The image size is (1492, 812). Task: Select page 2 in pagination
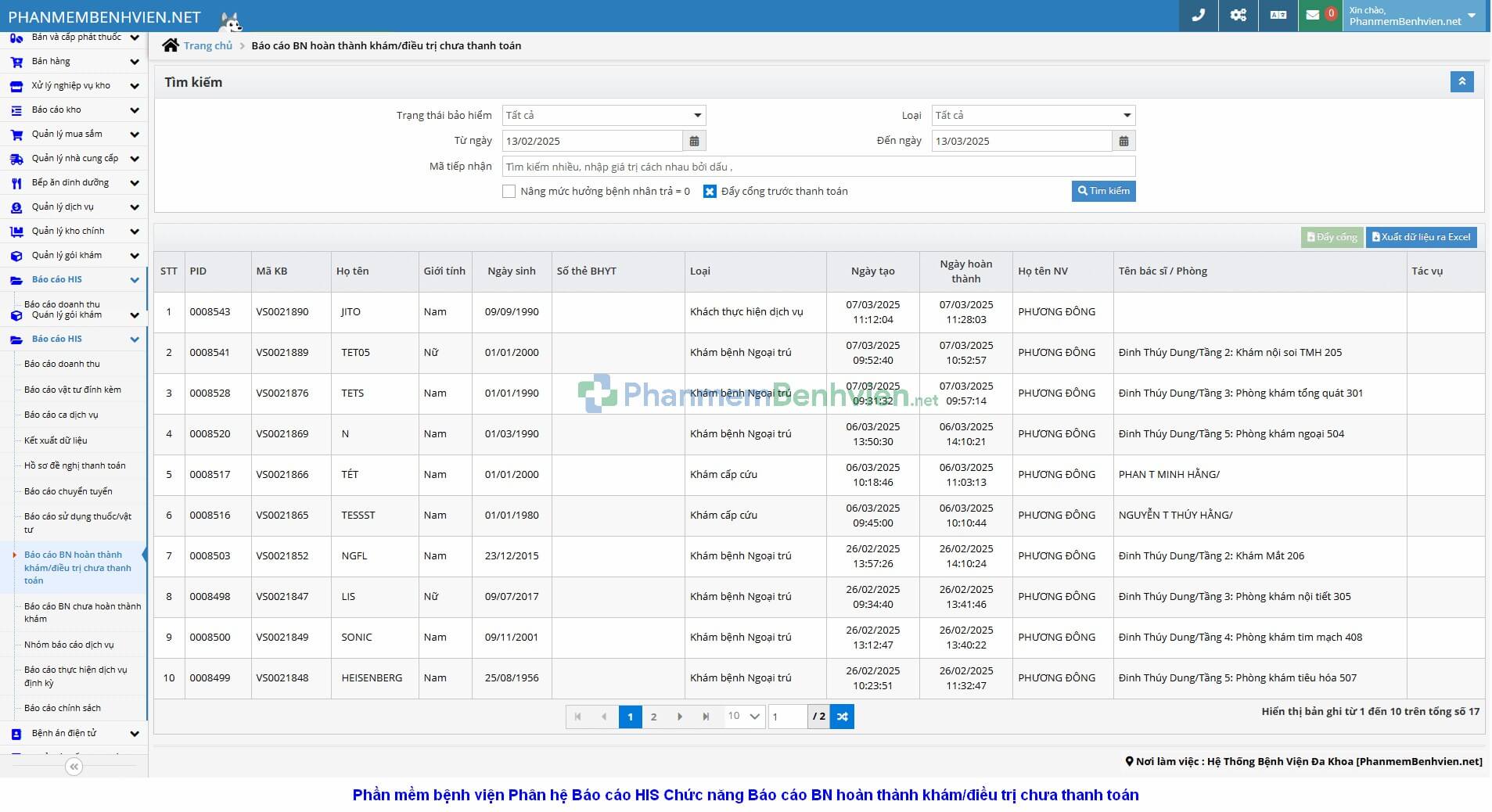tap(654, 716)
